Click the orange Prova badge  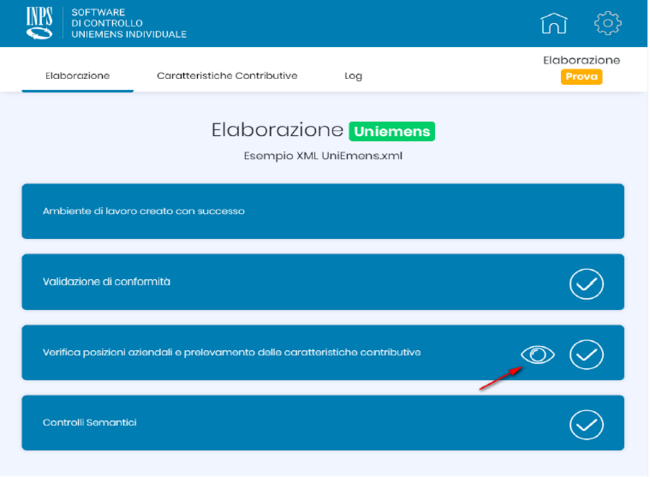coord(581,76)
